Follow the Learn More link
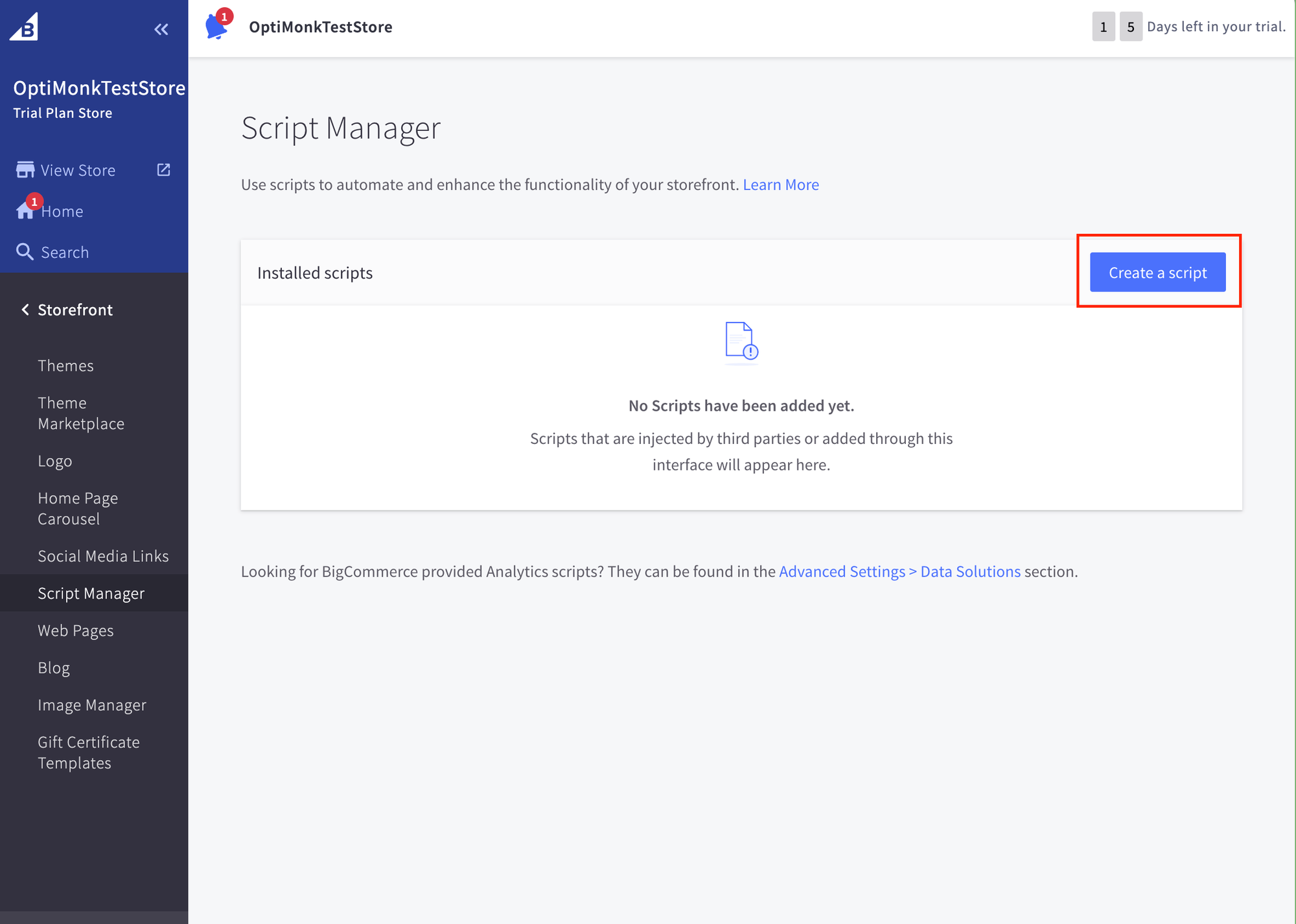The width and height of the screenshot is (1296, 924). tap(781, 185)
